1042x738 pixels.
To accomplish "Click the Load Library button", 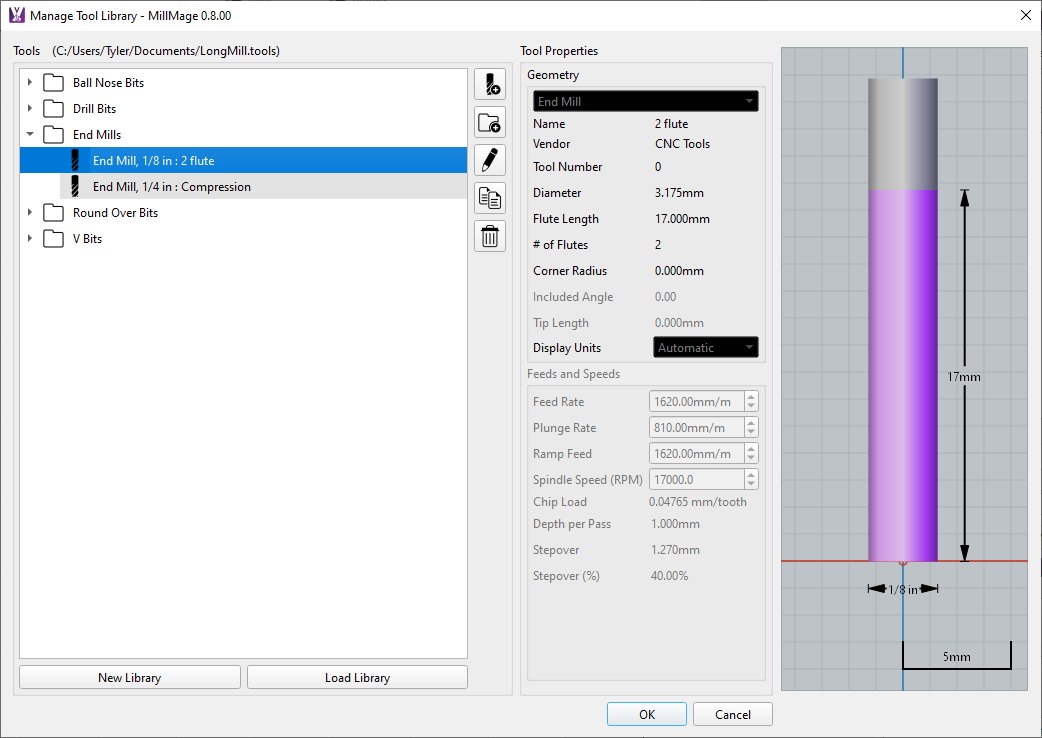I will tap(358, 678).
